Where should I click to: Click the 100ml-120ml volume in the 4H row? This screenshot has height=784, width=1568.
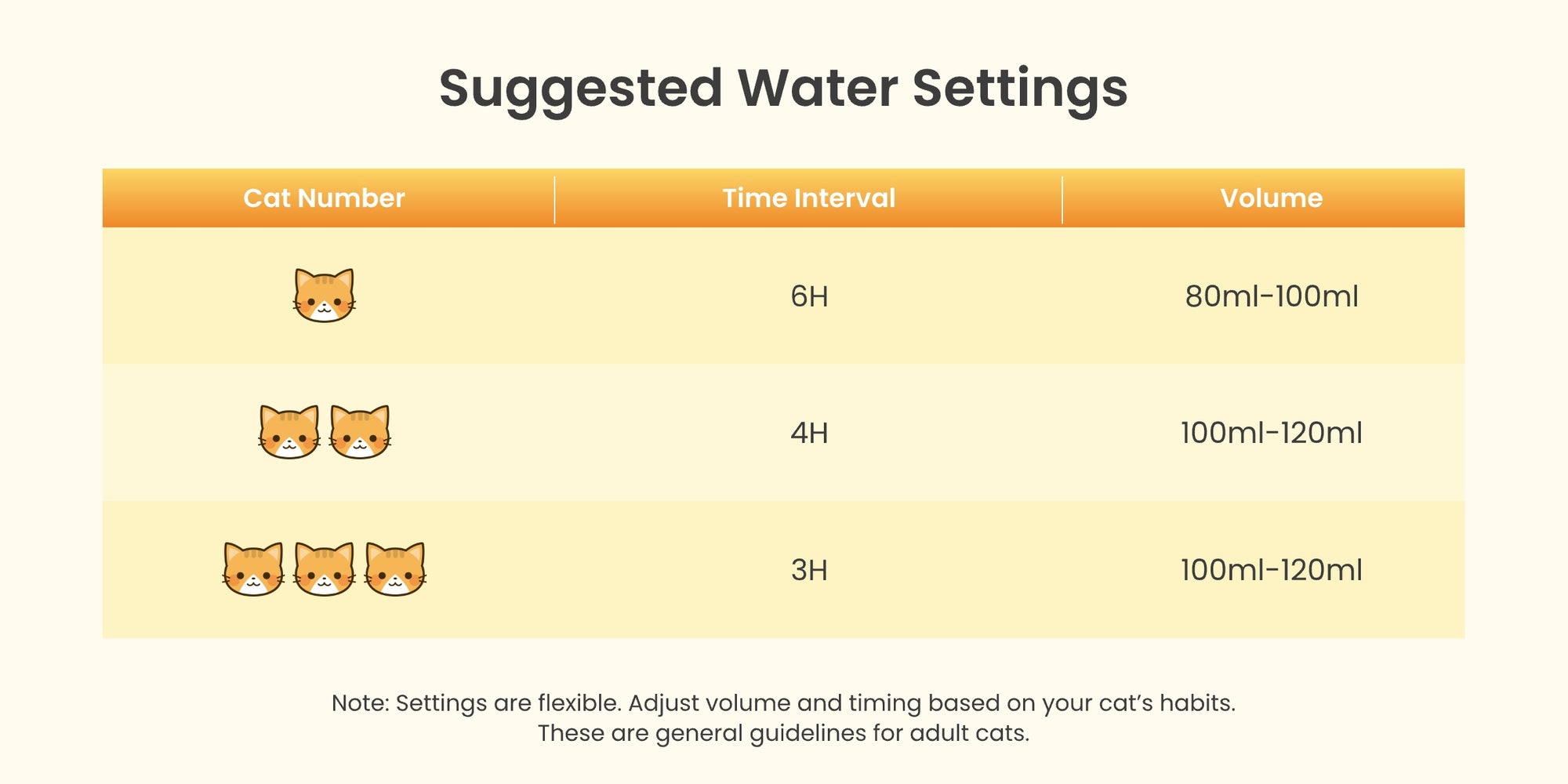click(x=1271, y=433)
